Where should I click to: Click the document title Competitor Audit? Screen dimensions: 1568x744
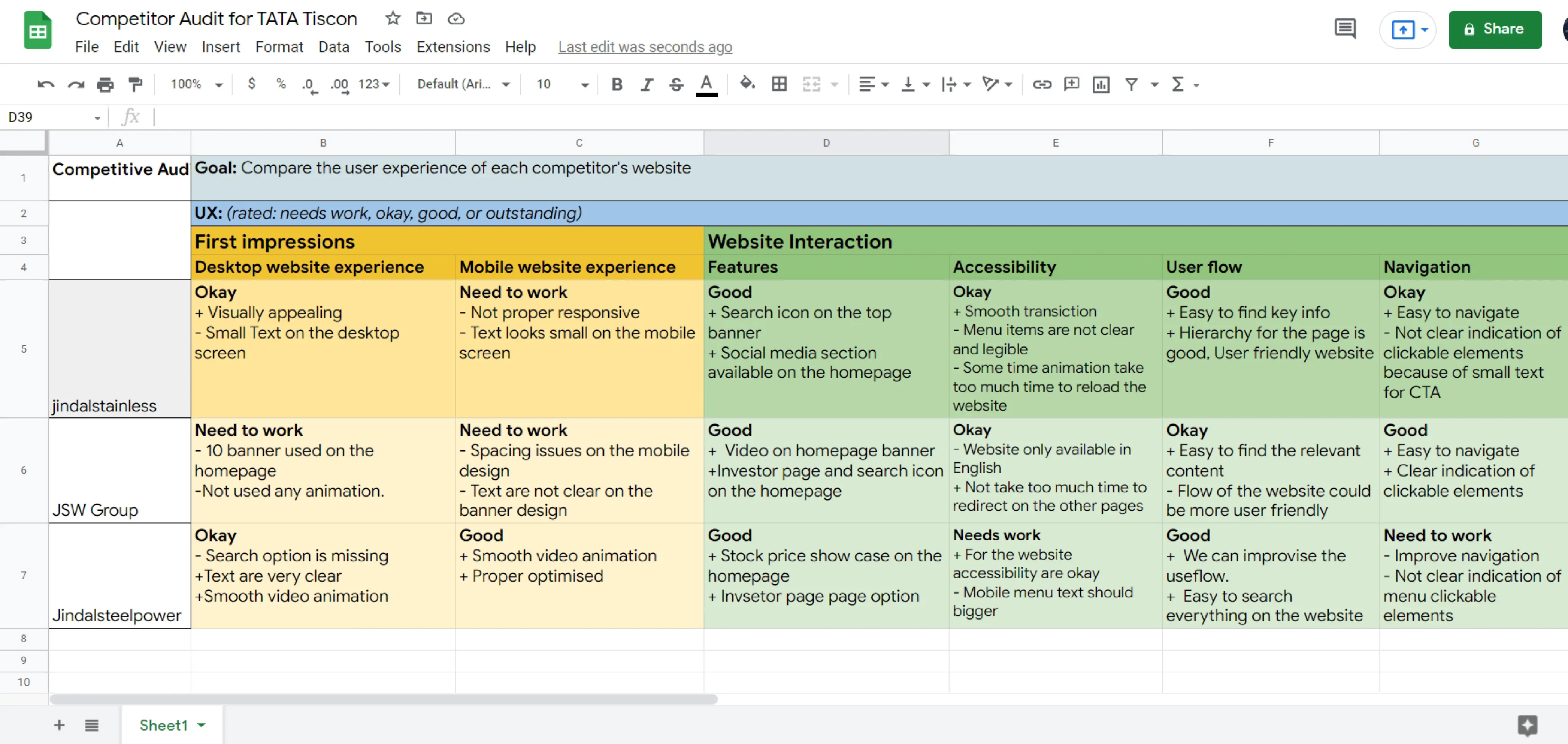click(x=216, y=19)
